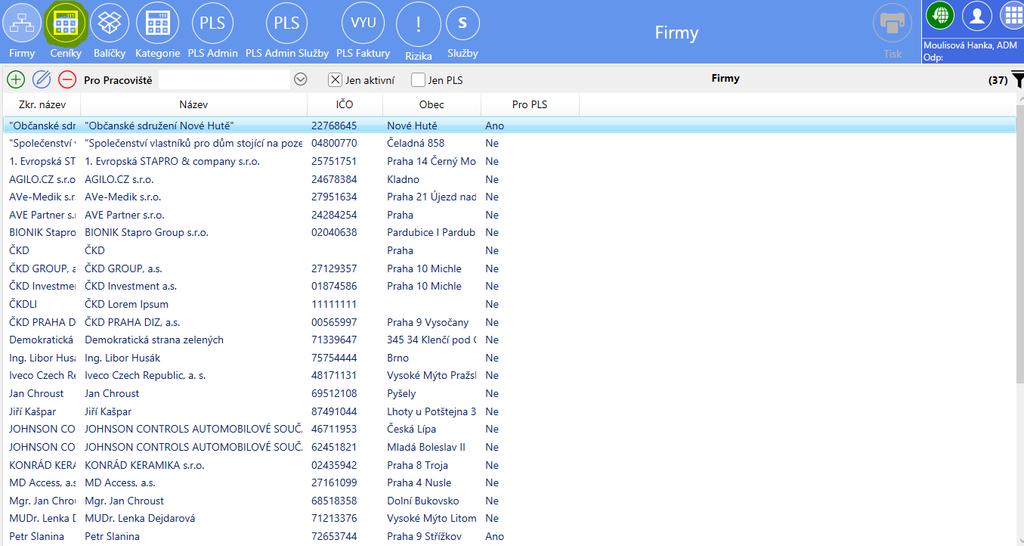
Task: Open the apps grid icon
Action: tap(1012, 16)
